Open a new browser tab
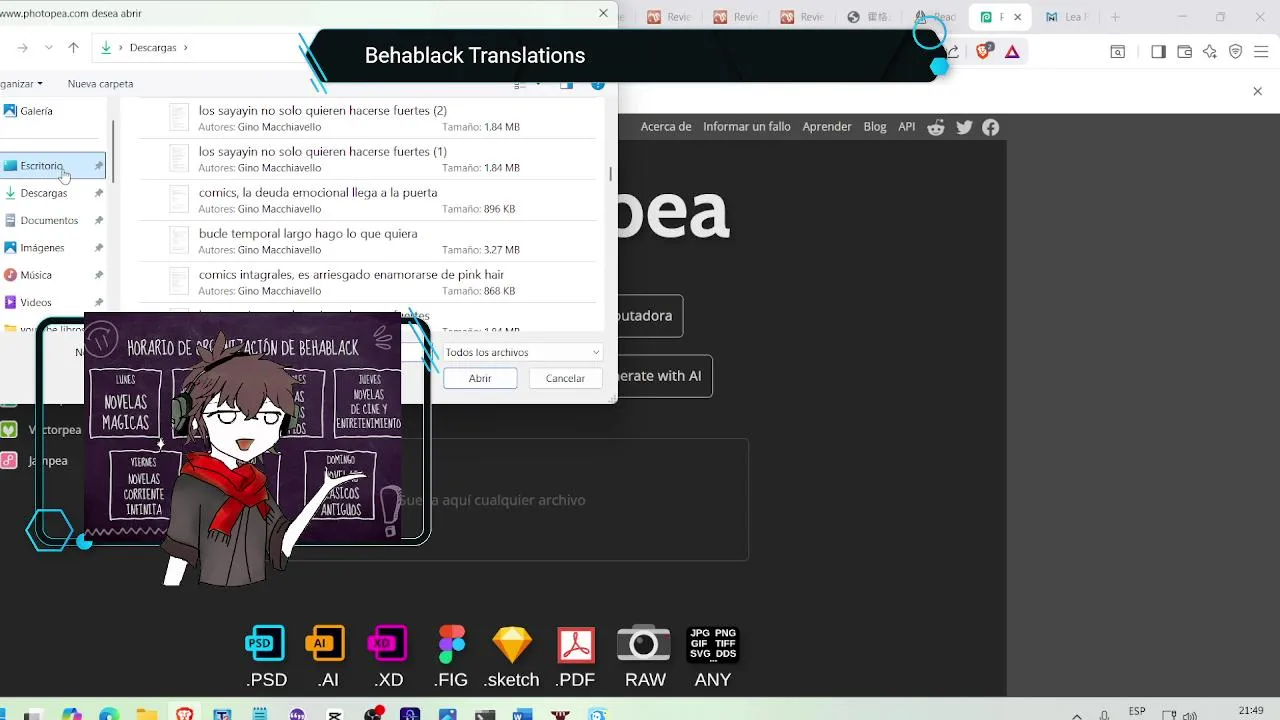1280x720 pixels. point(1115,17)
